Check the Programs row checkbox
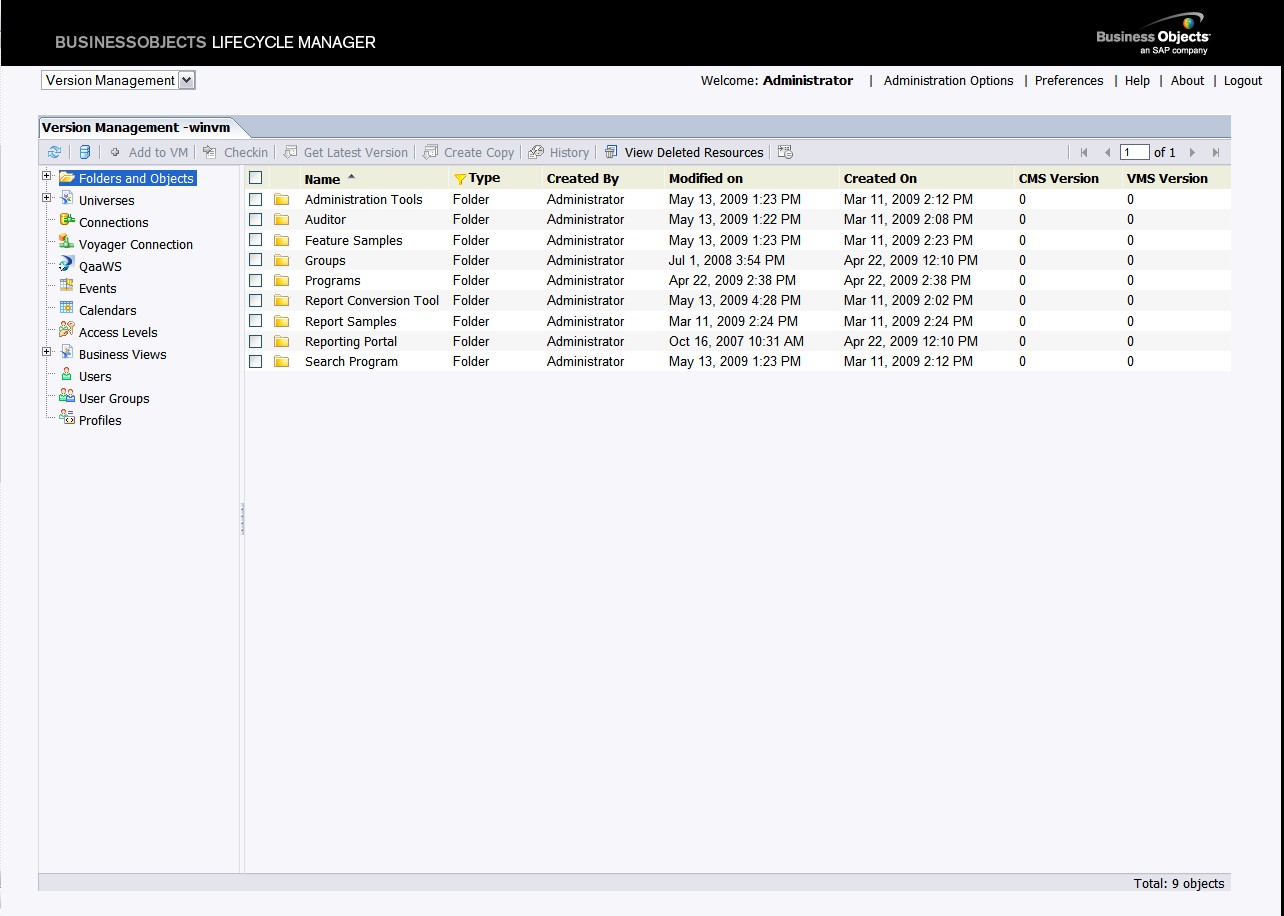This screenshot has height=916, width=1284. pos(256,280)
